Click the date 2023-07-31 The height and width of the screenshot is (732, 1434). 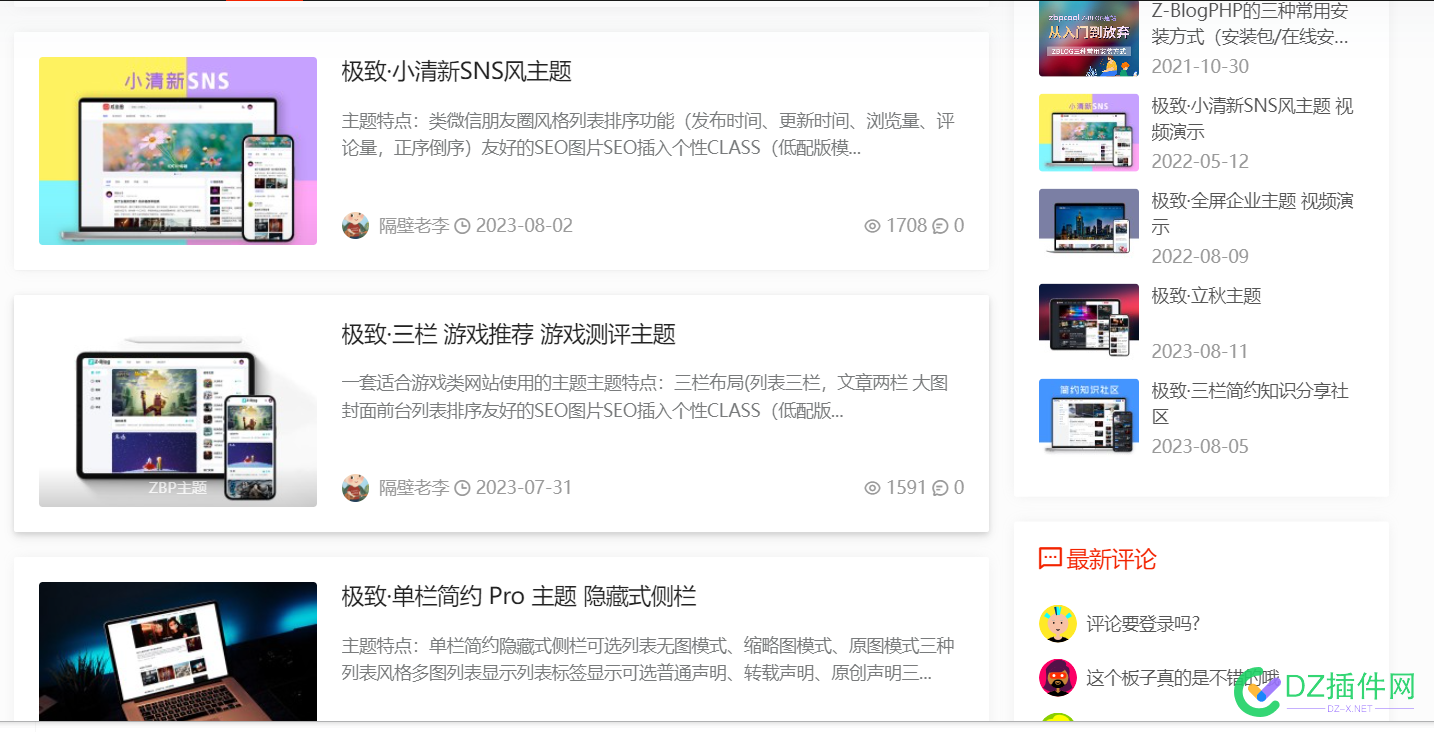524,488
